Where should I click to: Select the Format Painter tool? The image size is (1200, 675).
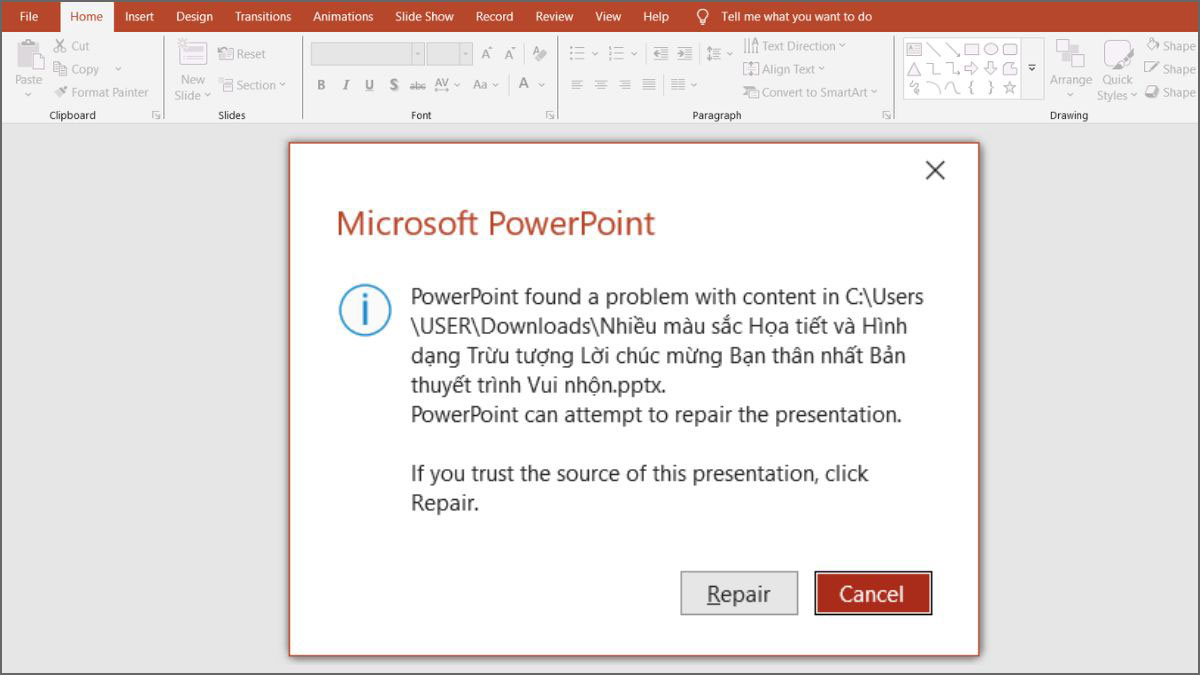(103, 92)
